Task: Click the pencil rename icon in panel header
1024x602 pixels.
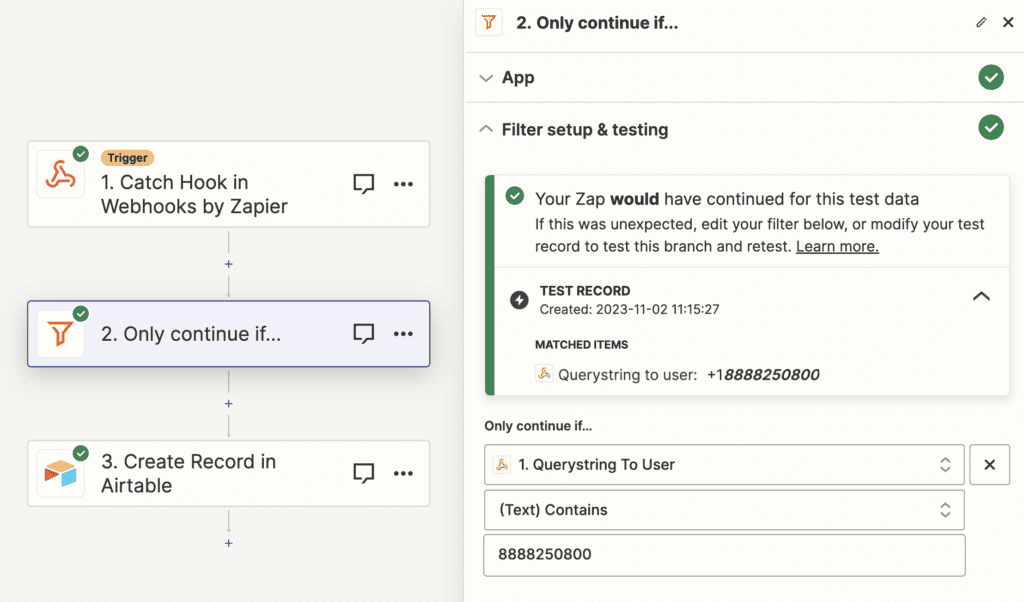Action: point(981,23)
